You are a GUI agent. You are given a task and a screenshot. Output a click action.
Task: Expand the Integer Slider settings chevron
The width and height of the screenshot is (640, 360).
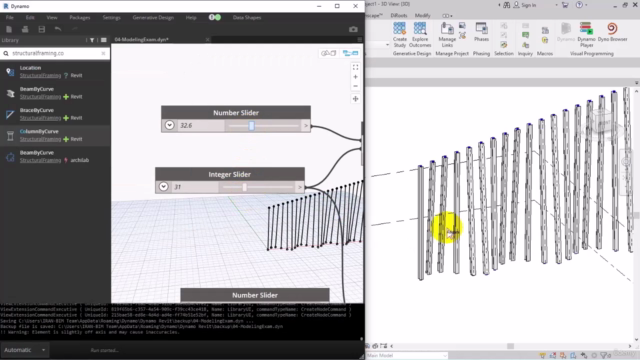[164, 187]
